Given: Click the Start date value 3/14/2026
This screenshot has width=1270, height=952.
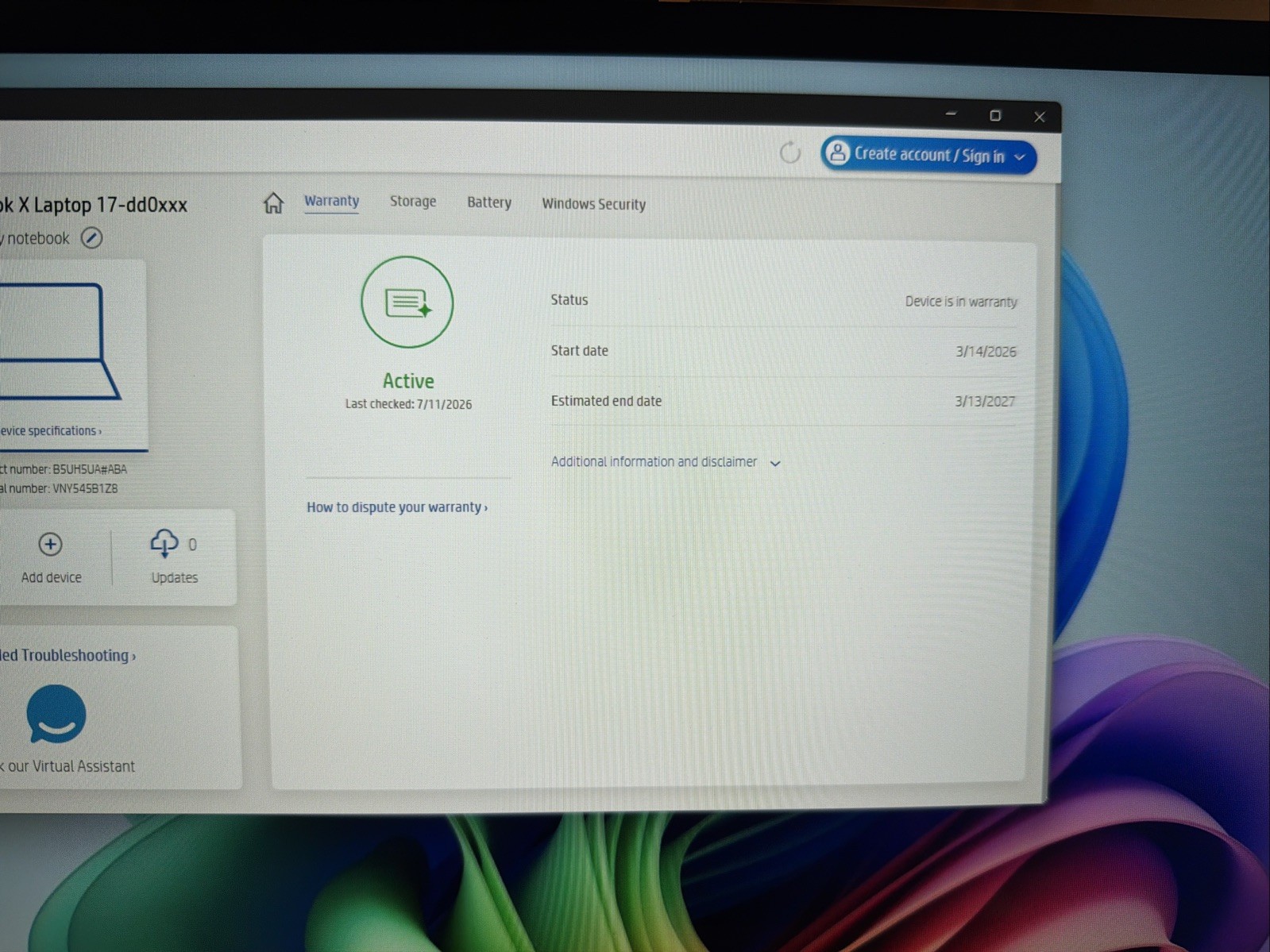Looking at the screenshot, I should point(986,352).
